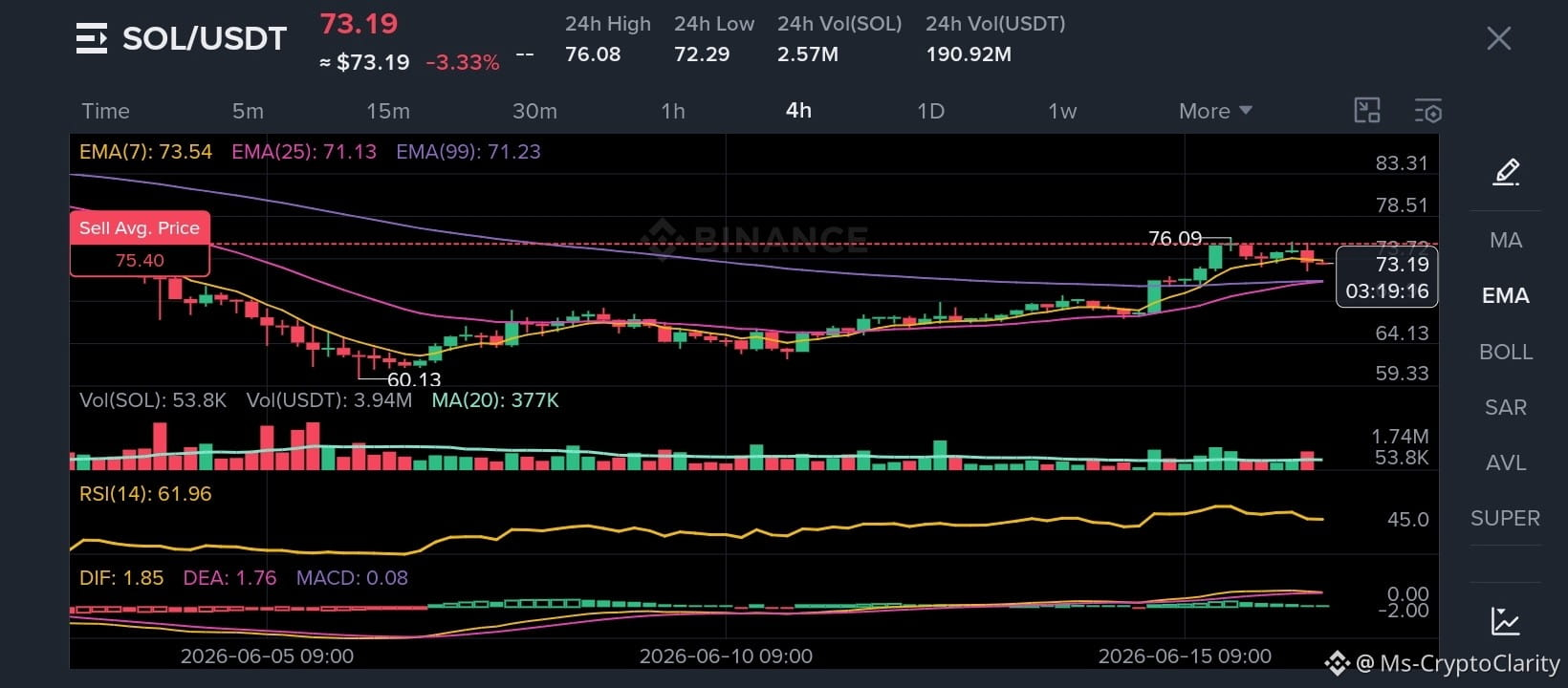Click the Vol(USDT): 3.94M label
The height and width of the screenshot is (688, 1568).
click(329, 400)
